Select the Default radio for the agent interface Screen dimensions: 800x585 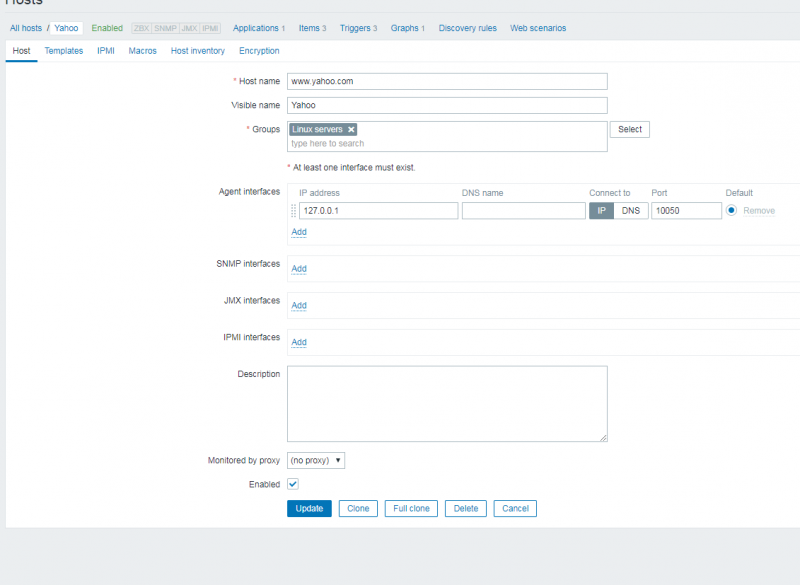(731, 210)
